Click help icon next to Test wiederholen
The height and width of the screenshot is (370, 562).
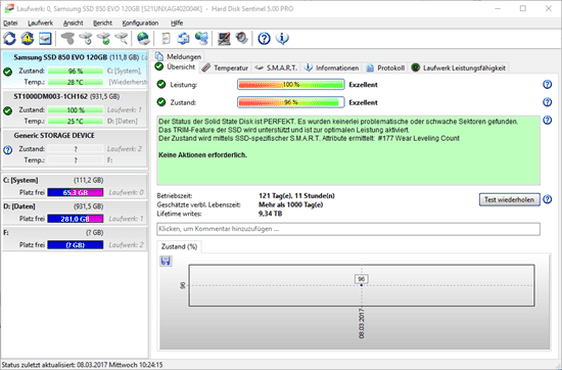point(547,199)
